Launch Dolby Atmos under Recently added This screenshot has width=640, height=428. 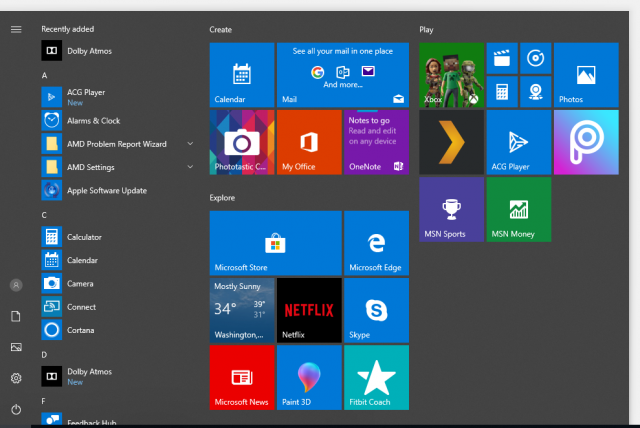[117, 51]
